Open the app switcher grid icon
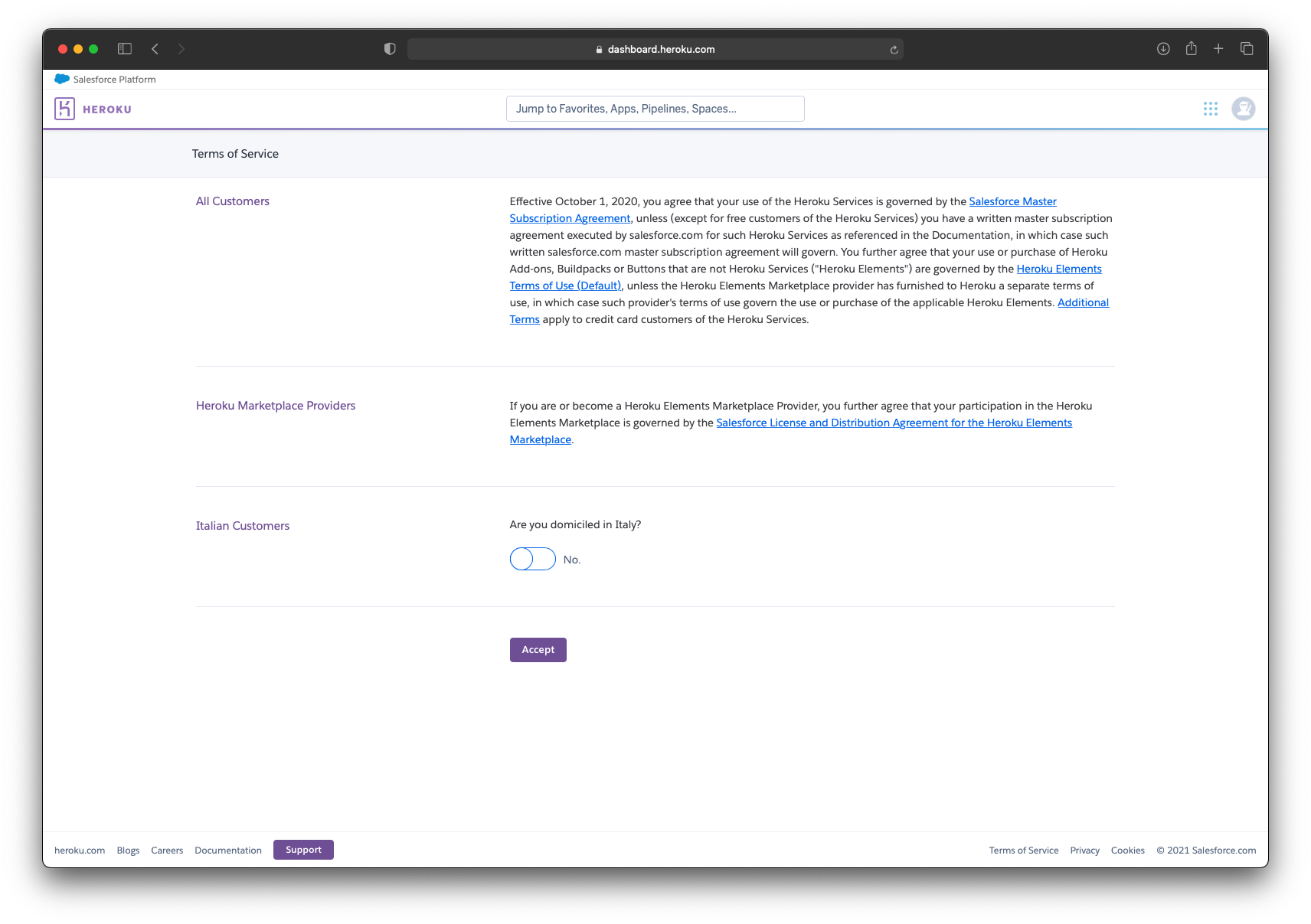The image size is (1311, 924). pyautogui.click(x=1210, y=109)
